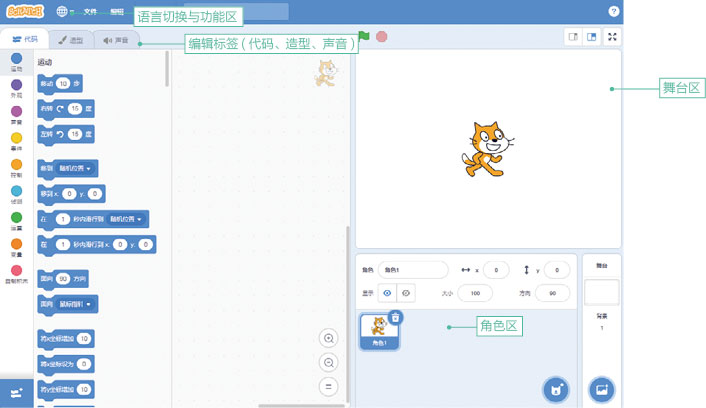Click value 0 in 将x坐标设为 block

coord(84,364)
